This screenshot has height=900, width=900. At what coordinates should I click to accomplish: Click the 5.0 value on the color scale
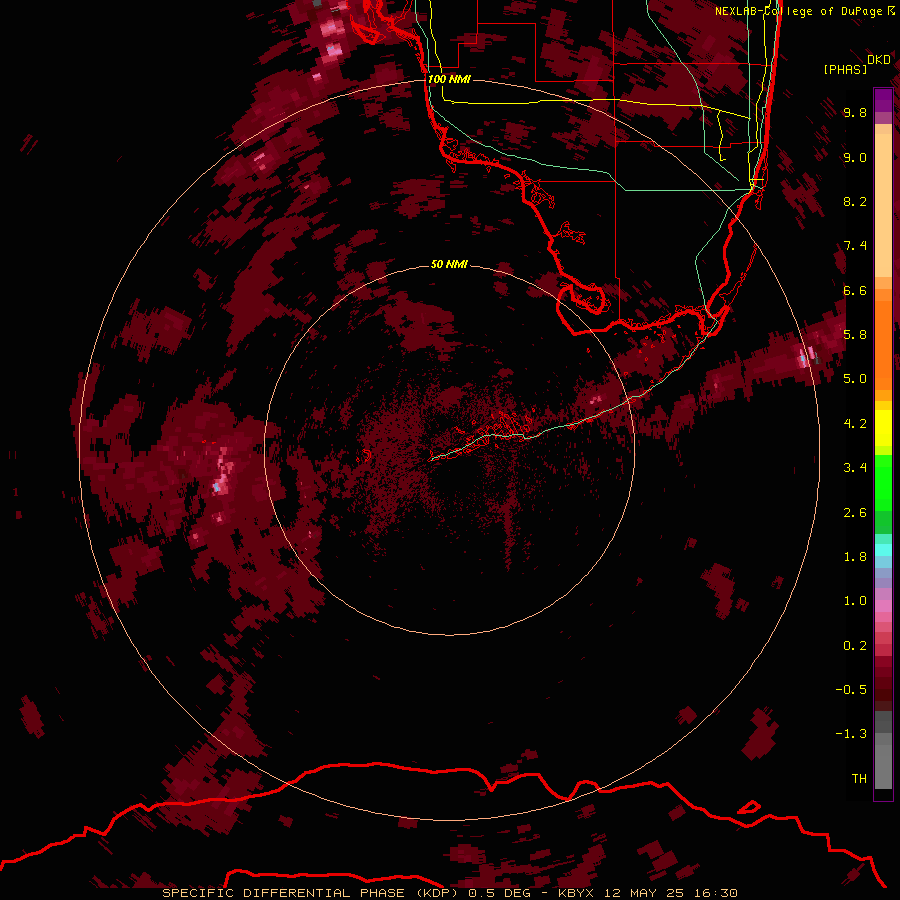coord(855,379)
